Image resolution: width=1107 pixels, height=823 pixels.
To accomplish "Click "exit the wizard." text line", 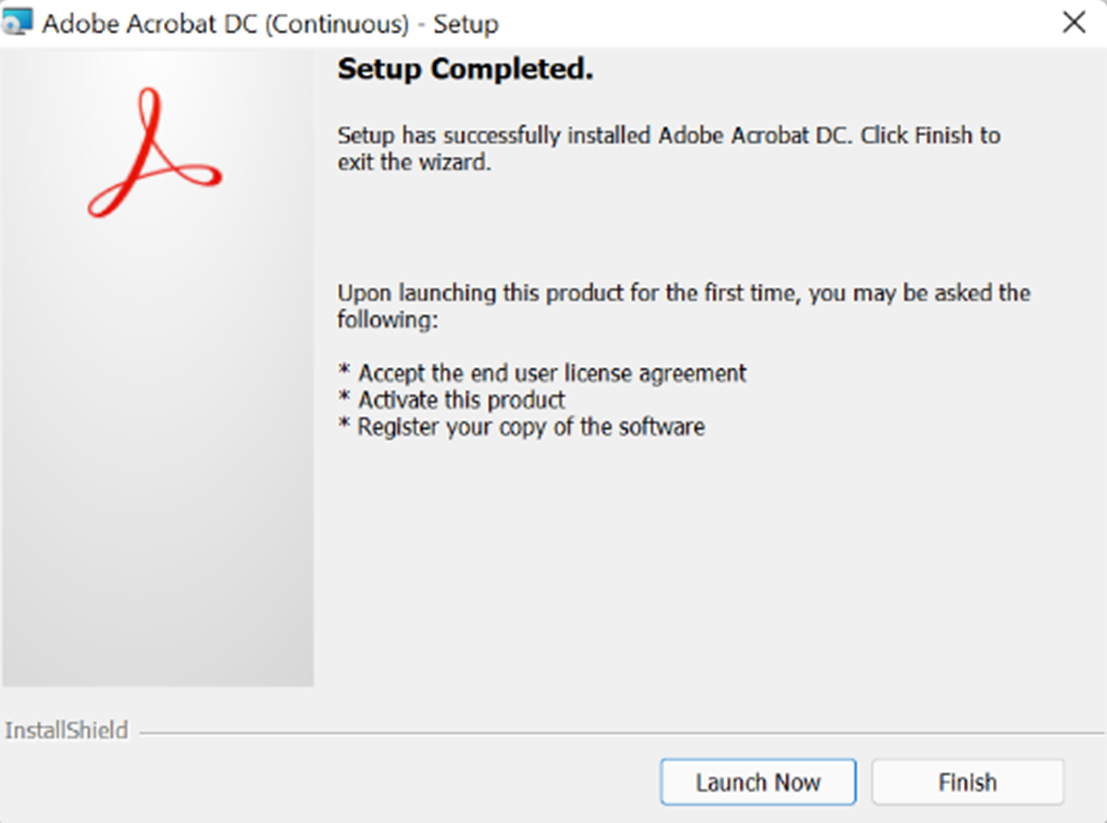I will 414,162.
